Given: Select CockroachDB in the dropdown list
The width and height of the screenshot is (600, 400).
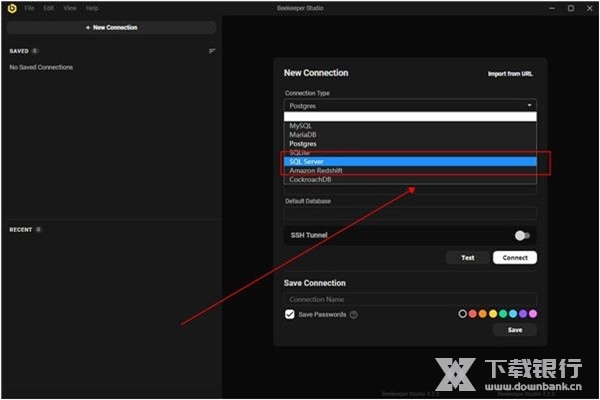Looking at the screenshot, I should 410,179.
